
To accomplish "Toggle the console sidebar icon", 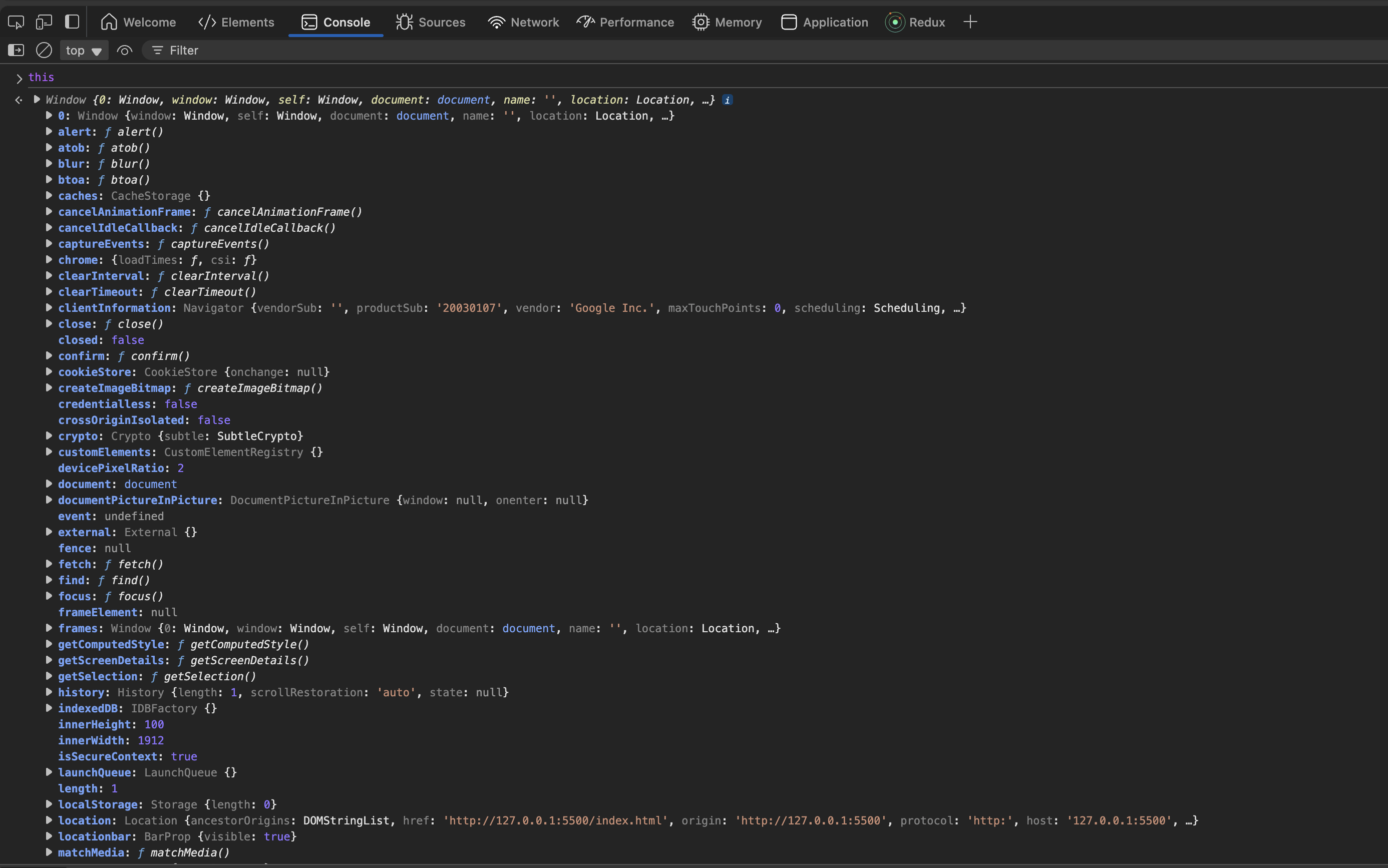I will [16, 51].
